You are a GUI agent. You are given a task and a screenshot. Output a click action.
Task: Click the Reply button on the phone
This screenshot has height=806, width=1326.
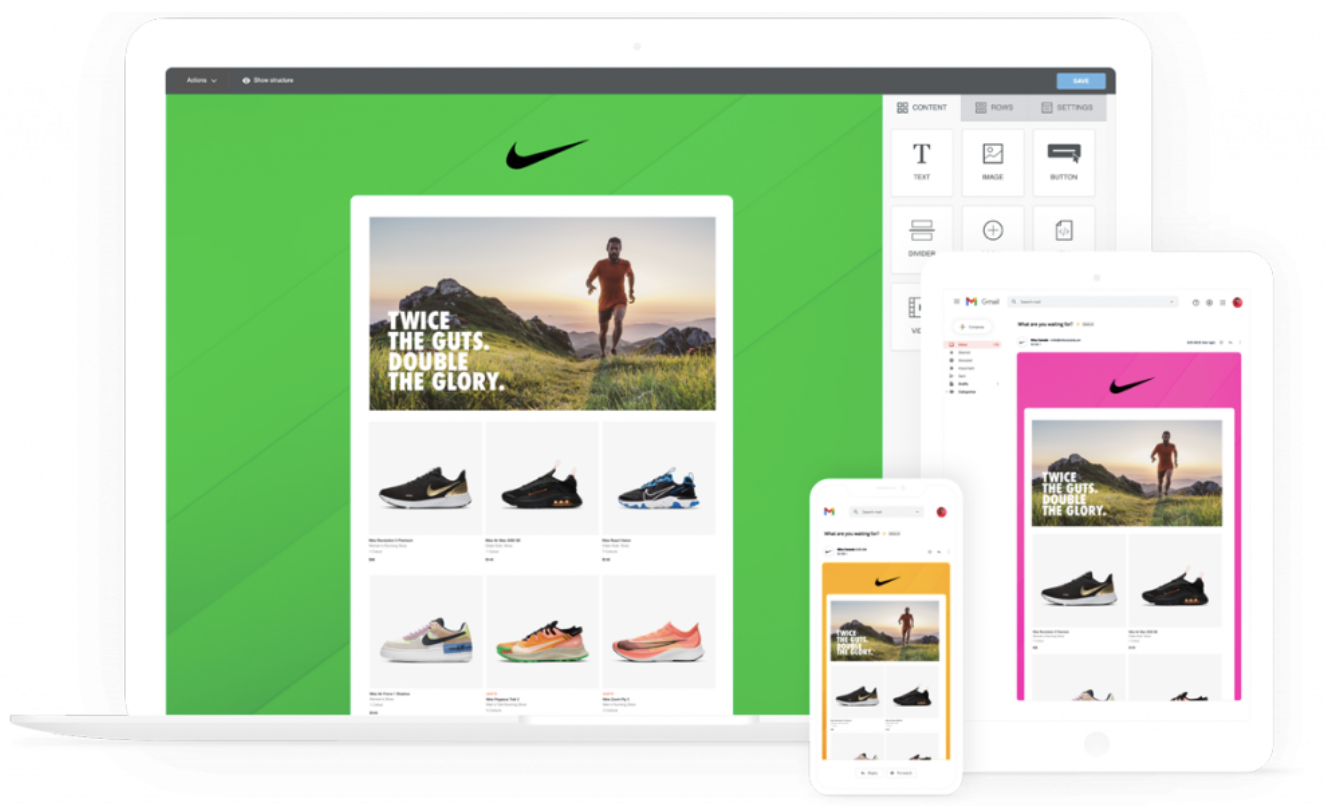(867, 773)
